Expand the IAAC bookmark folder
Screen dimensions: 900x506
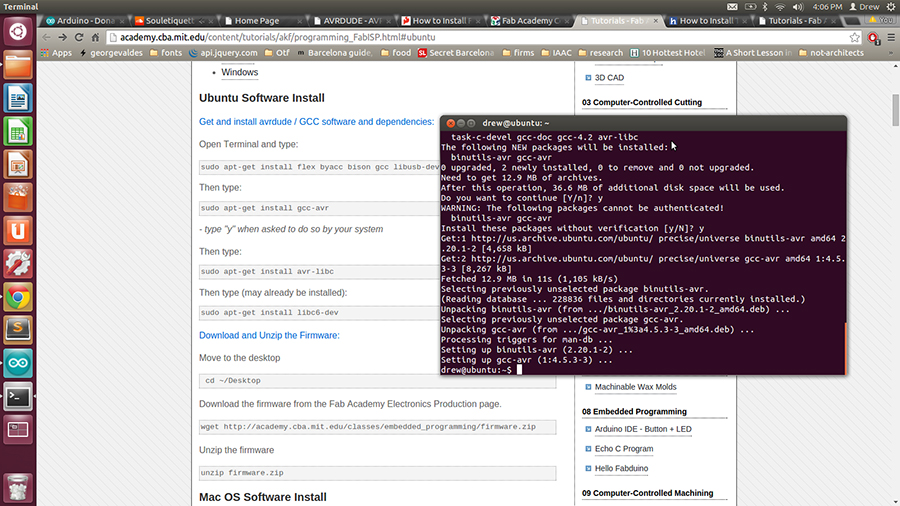(556, 53)
